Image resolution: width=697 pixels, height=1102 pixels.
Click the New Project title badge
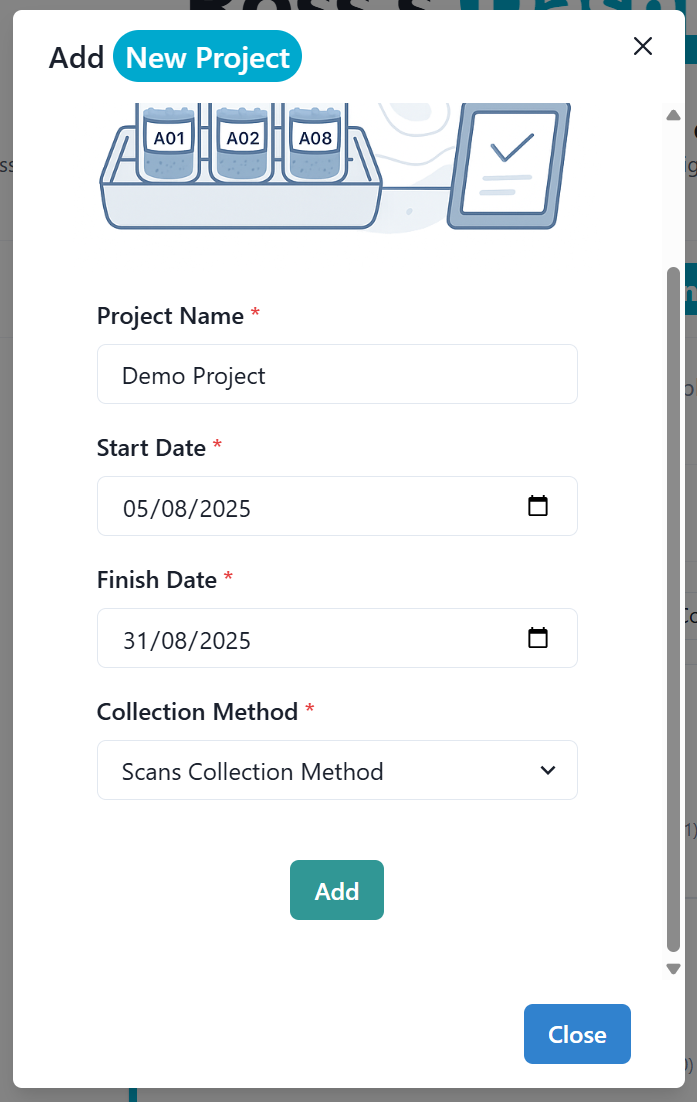pyautogui.click(x=207, y=57)
